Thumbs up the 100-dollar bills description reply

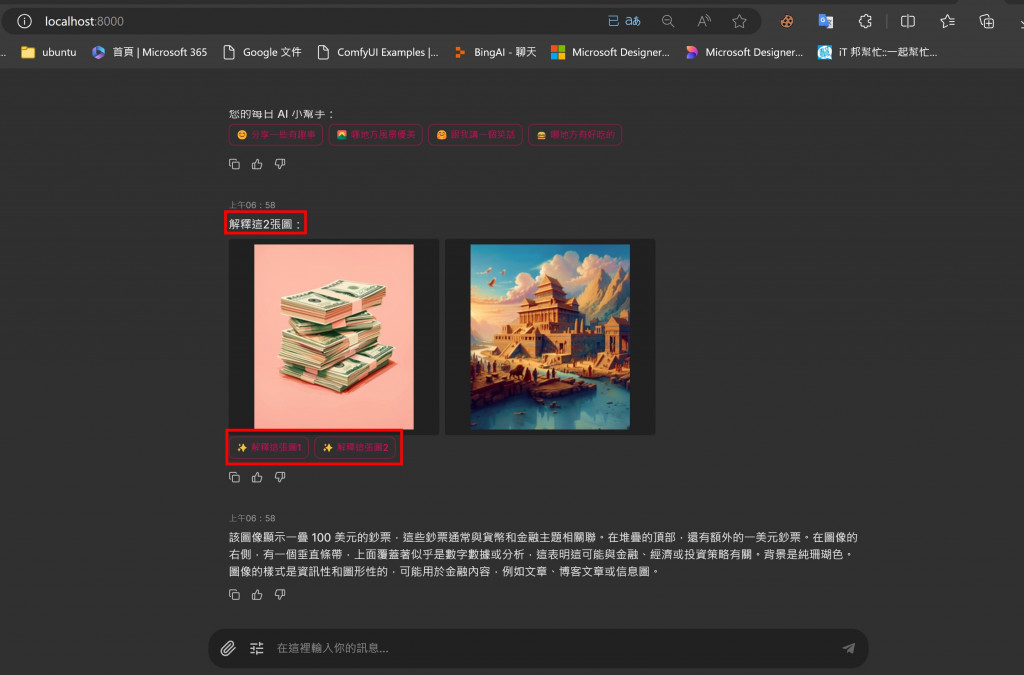257,595
